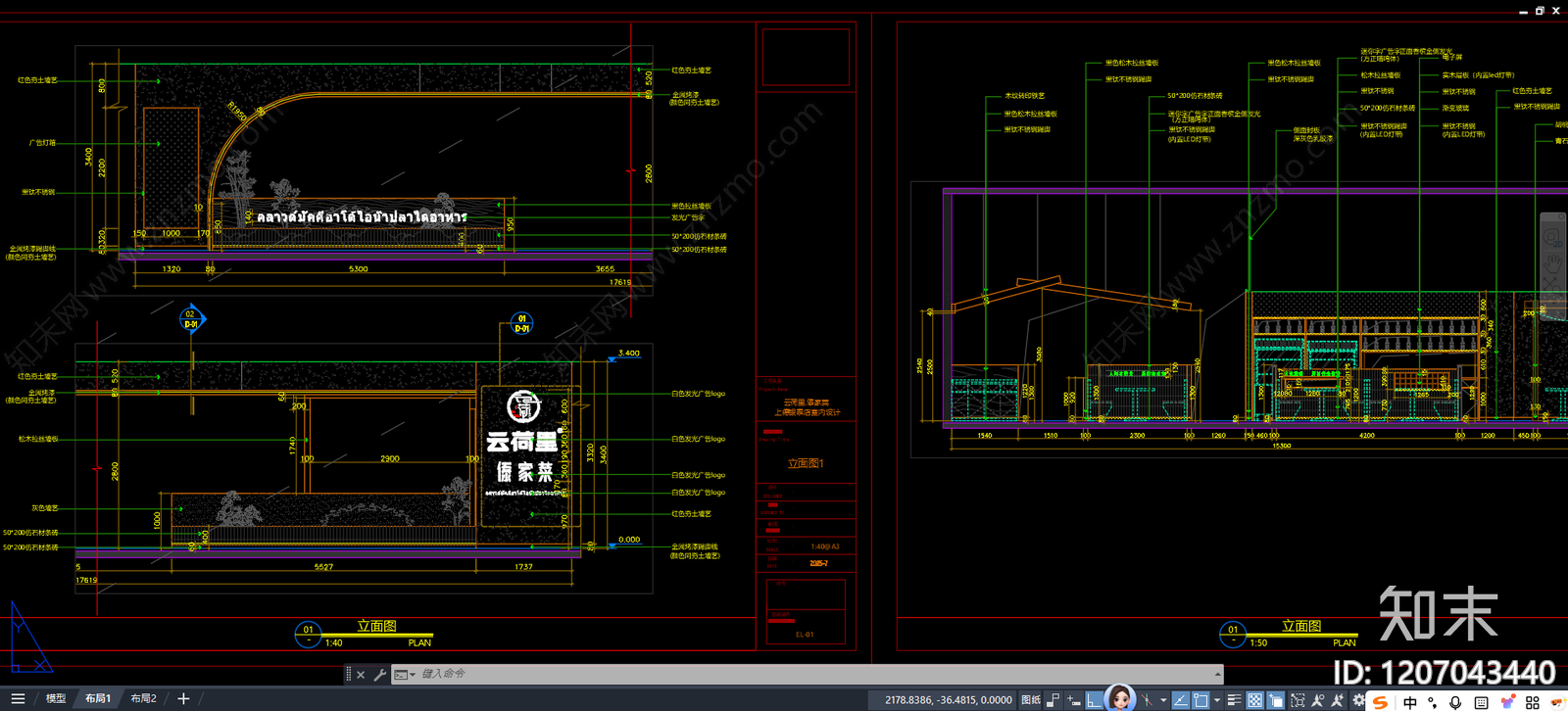1568x711 pixels.
Task: Click the 立面图1 title block text
Action: pyautogui.click(x=806, y=463)
